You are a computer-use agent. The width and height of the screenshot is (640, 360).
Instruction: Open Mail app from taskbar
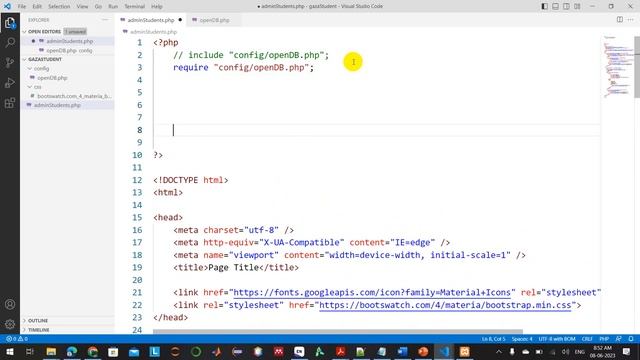pyautogui.click(x=134, y=351)
